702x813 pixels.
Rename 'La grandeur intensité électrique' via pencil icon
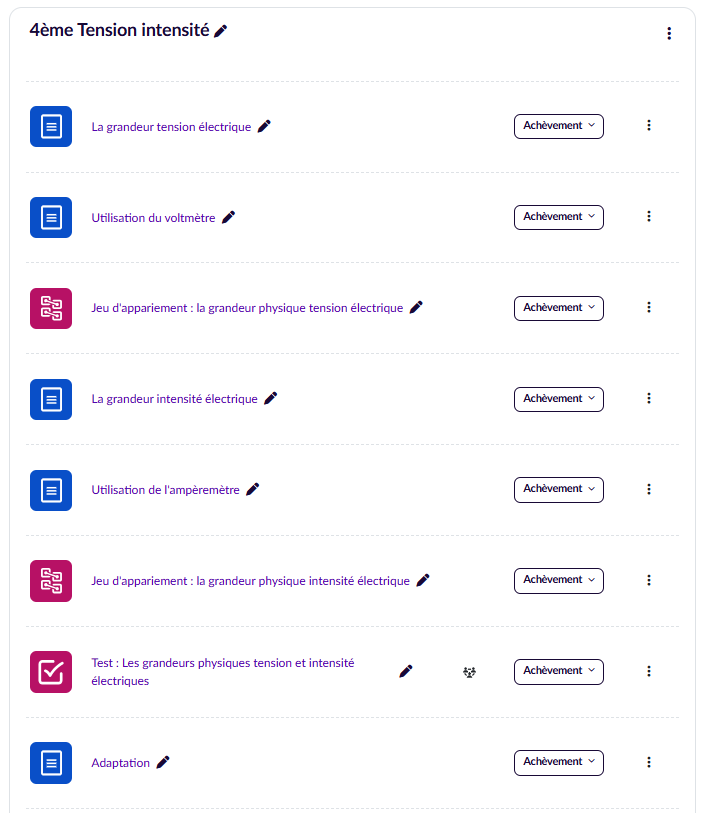pos(271,398)
